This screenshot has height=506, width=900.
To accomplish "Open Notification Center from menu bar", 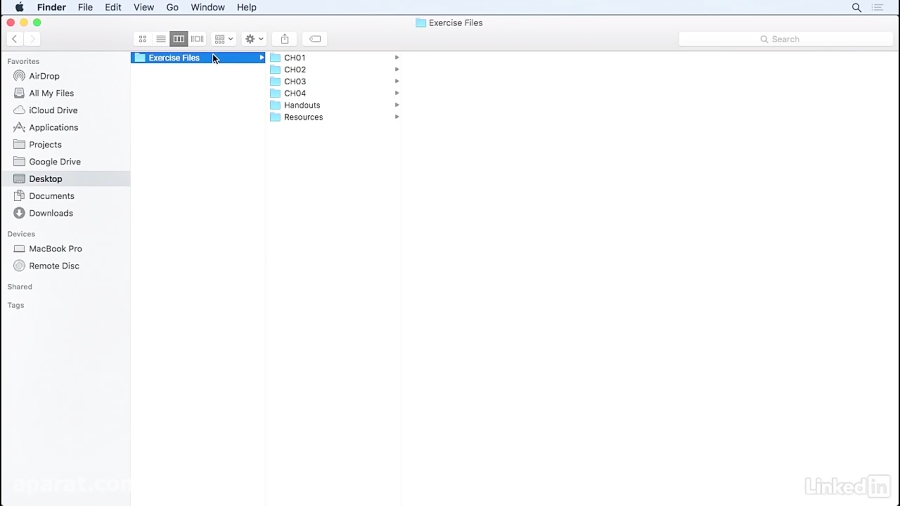I will click(x=879, y=7).
